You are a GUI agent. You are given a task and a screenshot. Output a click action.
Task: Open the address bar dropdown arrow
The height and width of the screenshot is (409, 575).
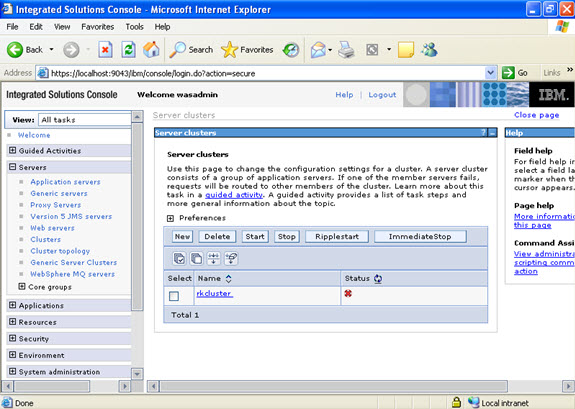(x=491, y=73)
